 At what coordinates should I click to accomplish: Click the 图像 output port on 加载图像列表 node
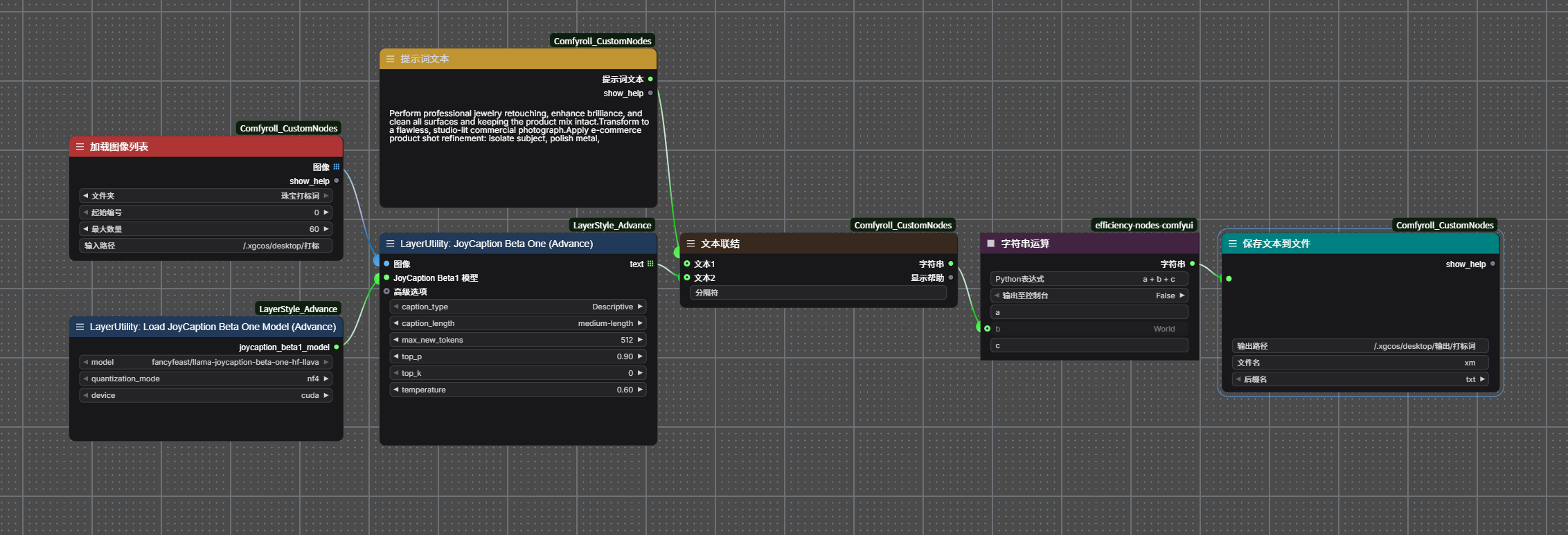(337, 167)
